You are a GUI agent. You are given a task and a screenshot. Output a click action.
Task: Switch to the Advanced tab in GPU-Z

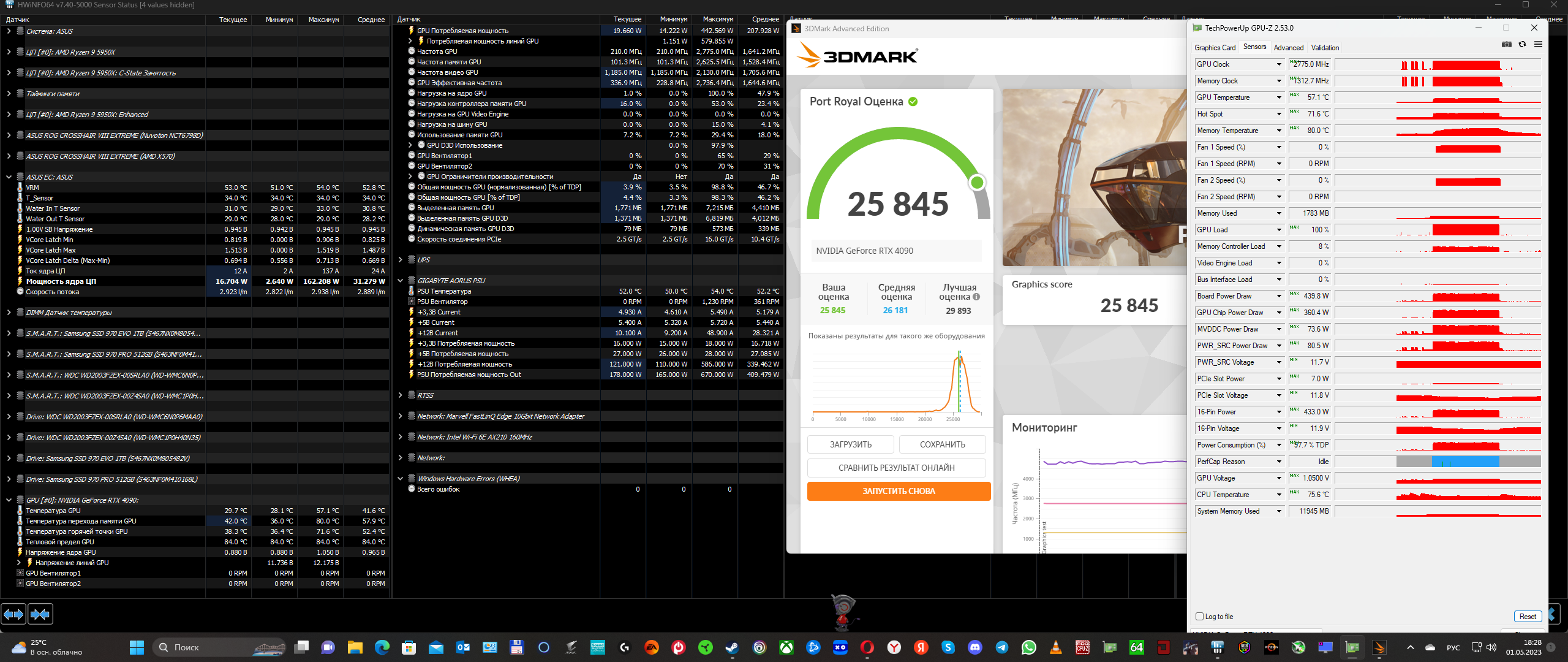[1288, 48]
